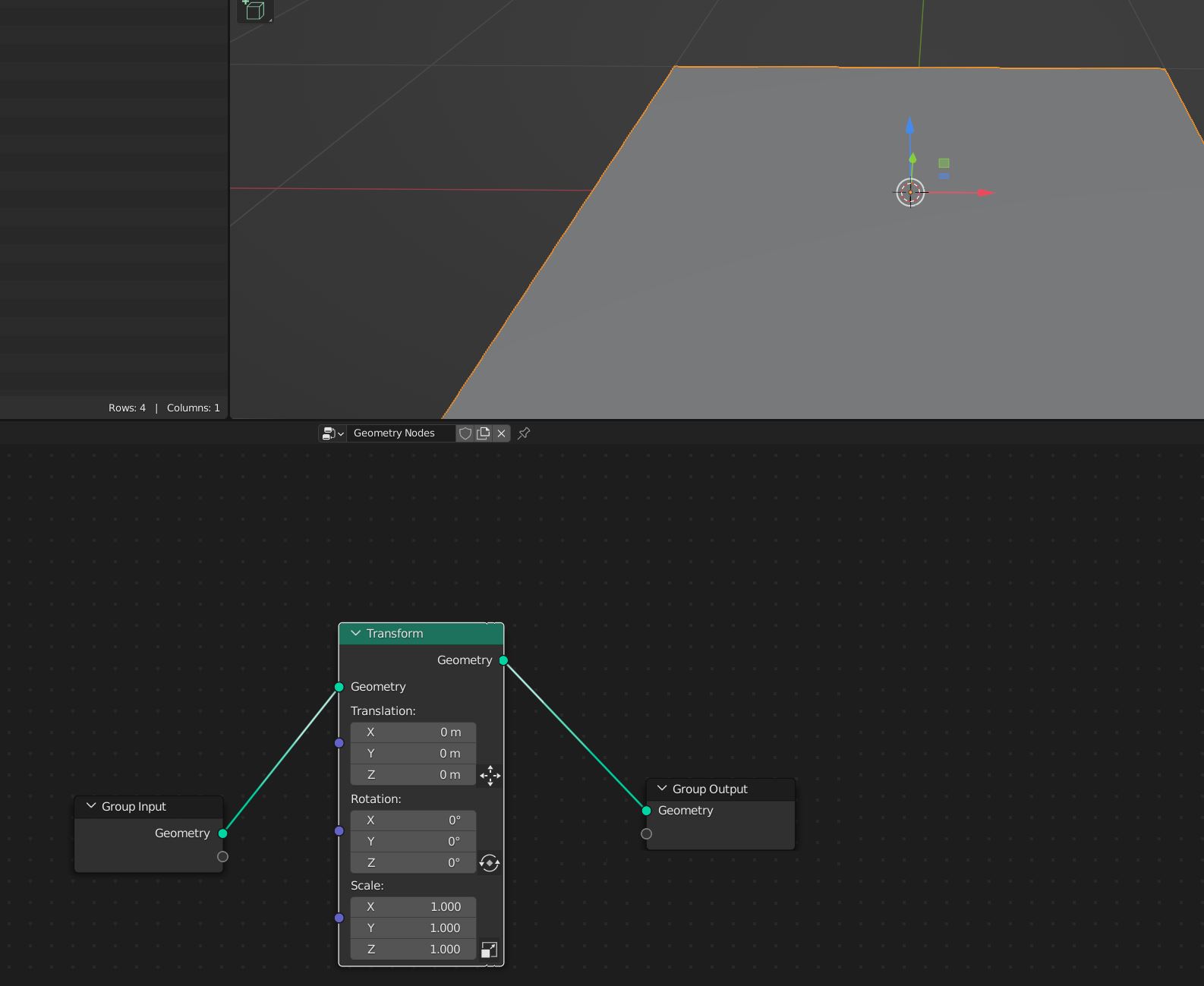Click the Scale Z value field
The image size is (1204, 986).
pos(413,950)
